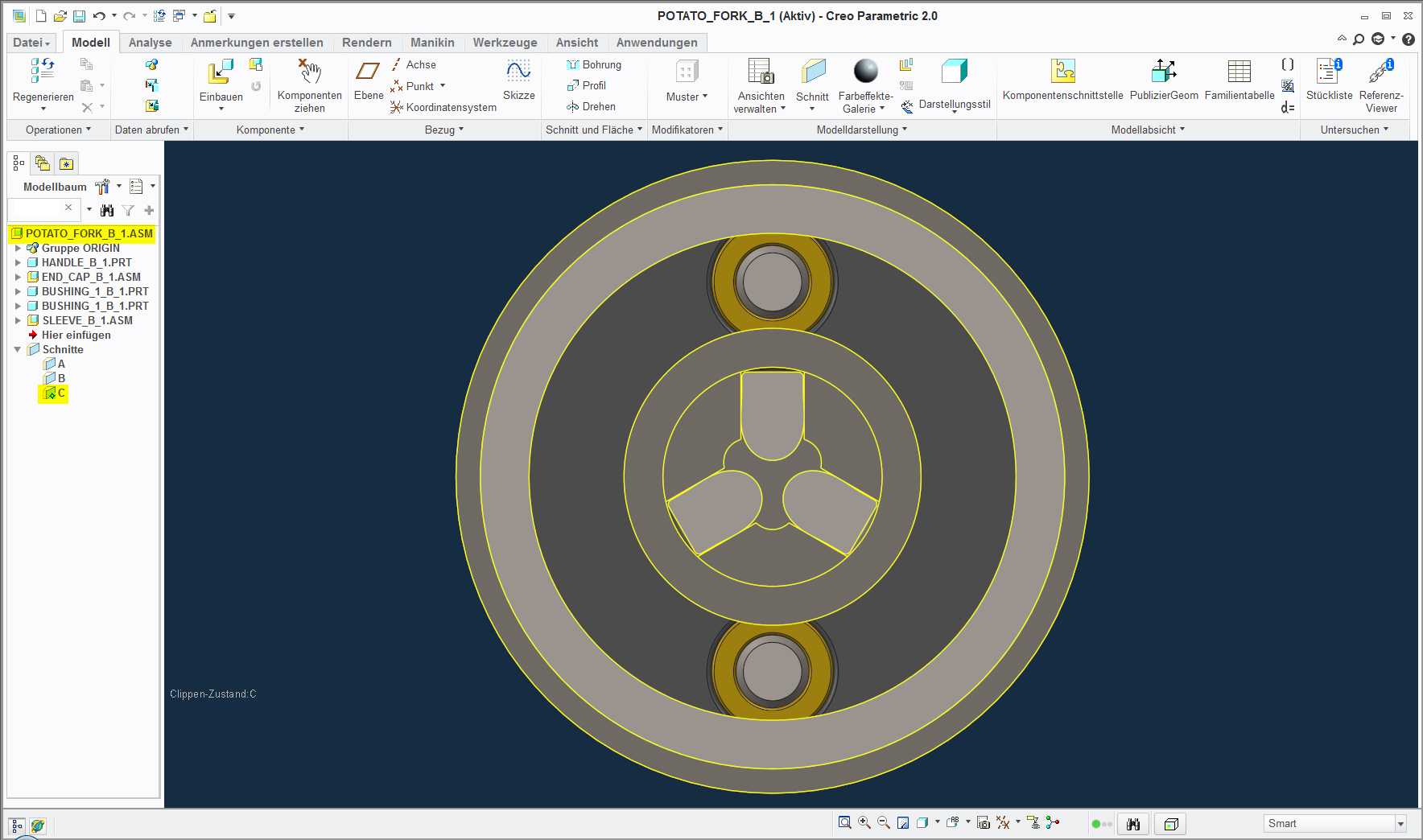Open the Stückliste icon
The width and height of the screenshot is (1423, 840).
pyautogui.click(x=1329, y=71)
